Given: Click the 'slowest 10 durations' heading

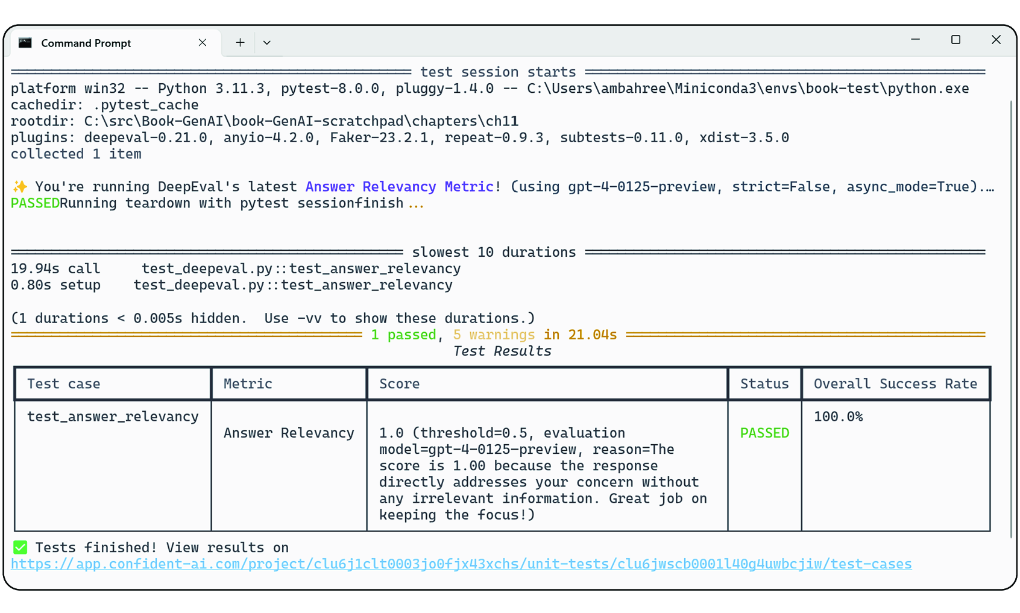Looking at the screenshot, I should (x=494, y=252).
